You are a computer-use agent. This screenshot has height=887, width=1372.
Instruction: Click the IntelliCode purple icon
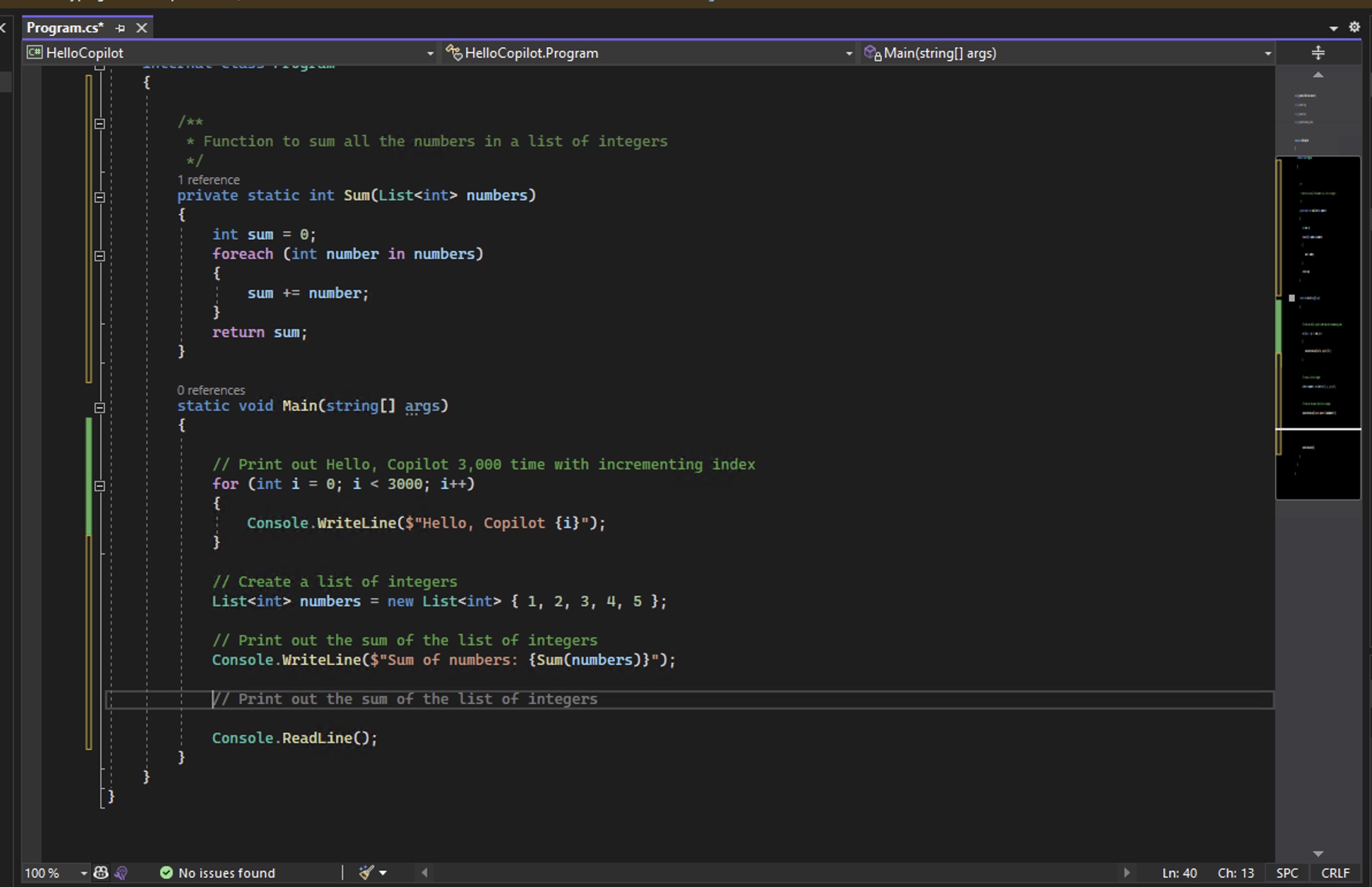[x=121, y=873]
